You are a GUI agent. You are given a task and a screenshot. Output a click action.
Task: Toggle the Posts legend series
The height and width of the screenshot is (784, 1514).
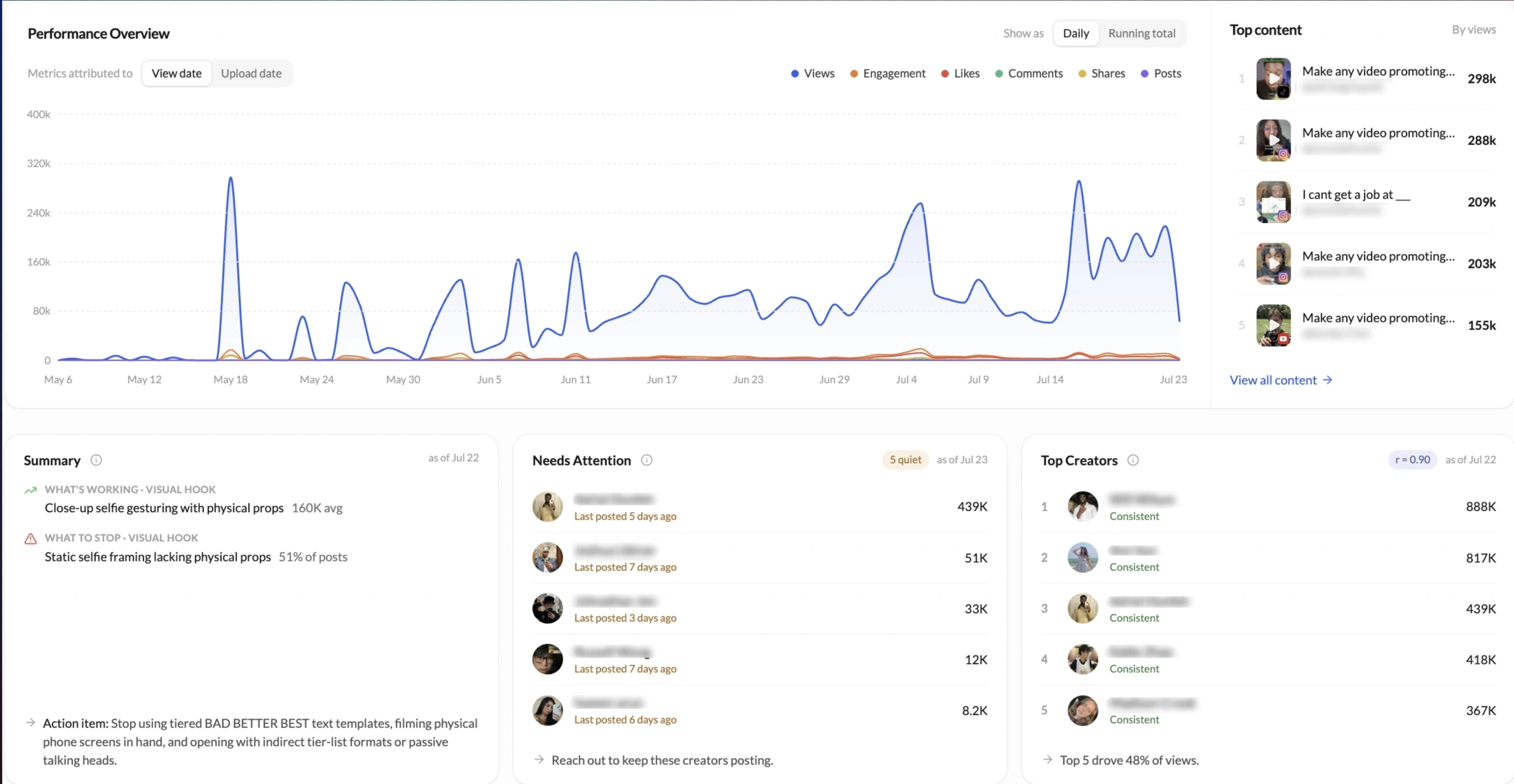1161,74
